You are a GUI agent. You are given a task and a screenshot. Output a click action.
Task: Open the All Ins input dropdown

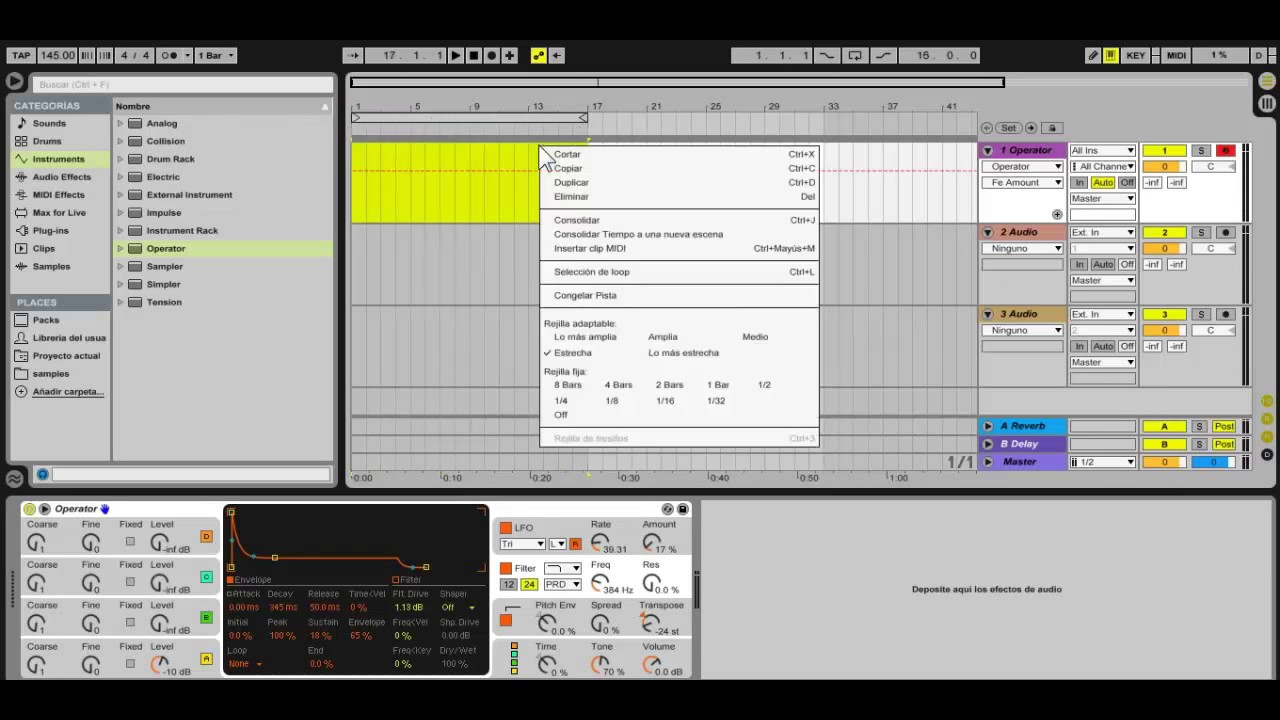(1103, 151)
